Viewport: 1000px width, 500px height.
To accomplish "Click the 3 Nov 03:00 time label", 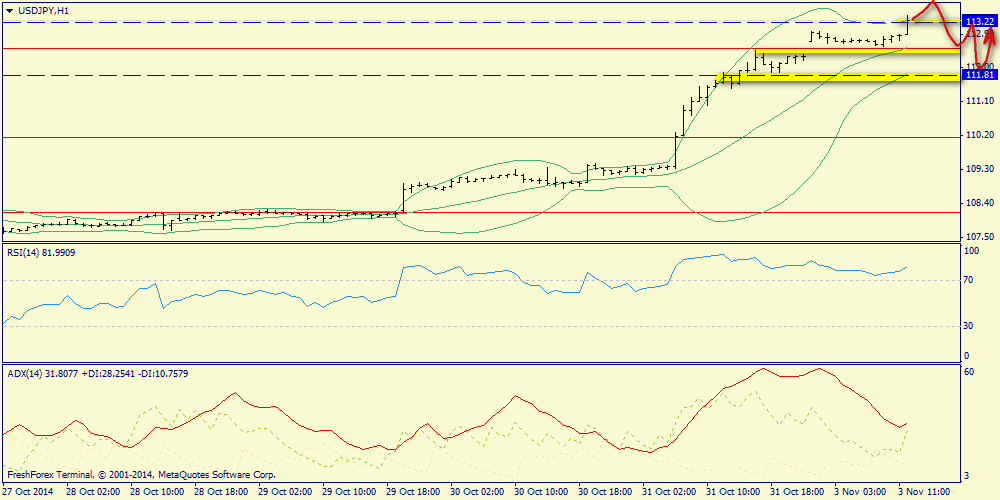I will [860, 492].
